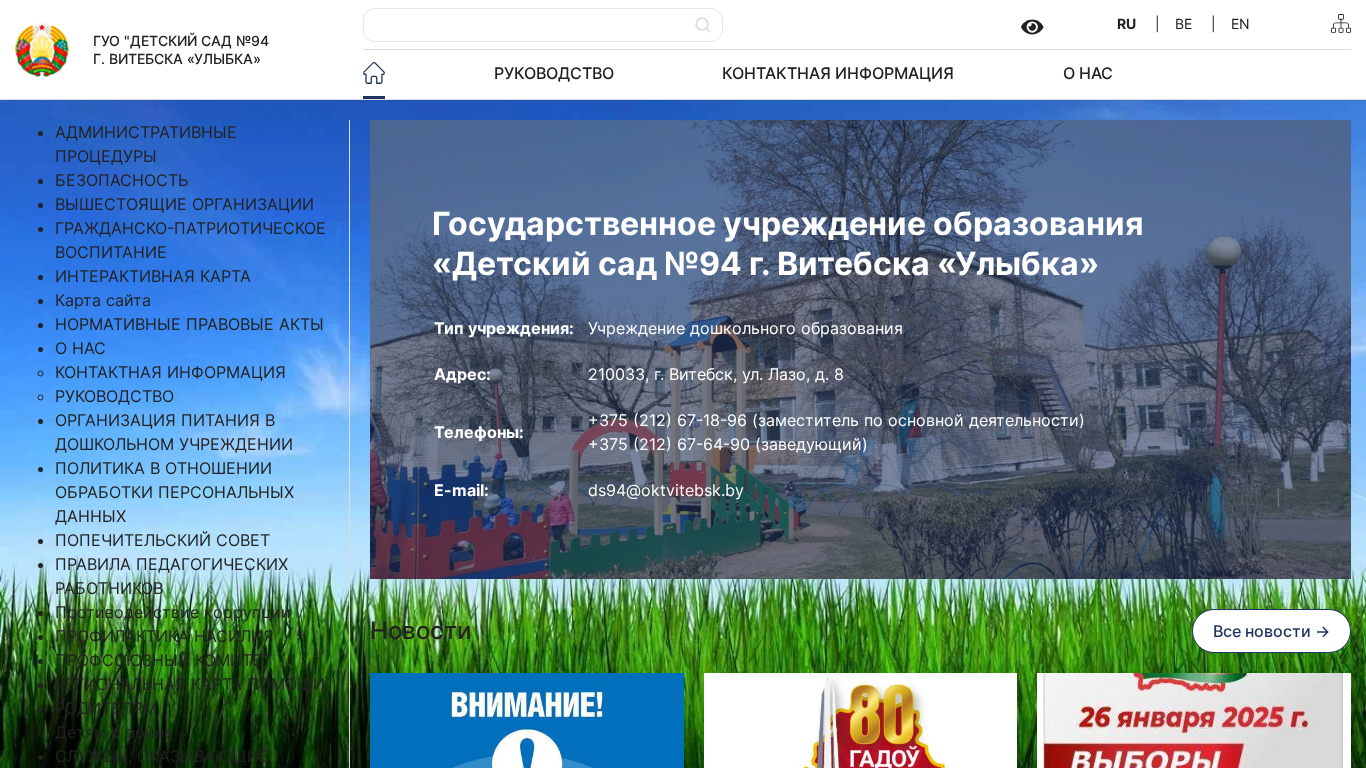Screen dimensions: 1366x768
Task: Click the email ds94@oktvitebsk.by
Action: tap(666, 490)
